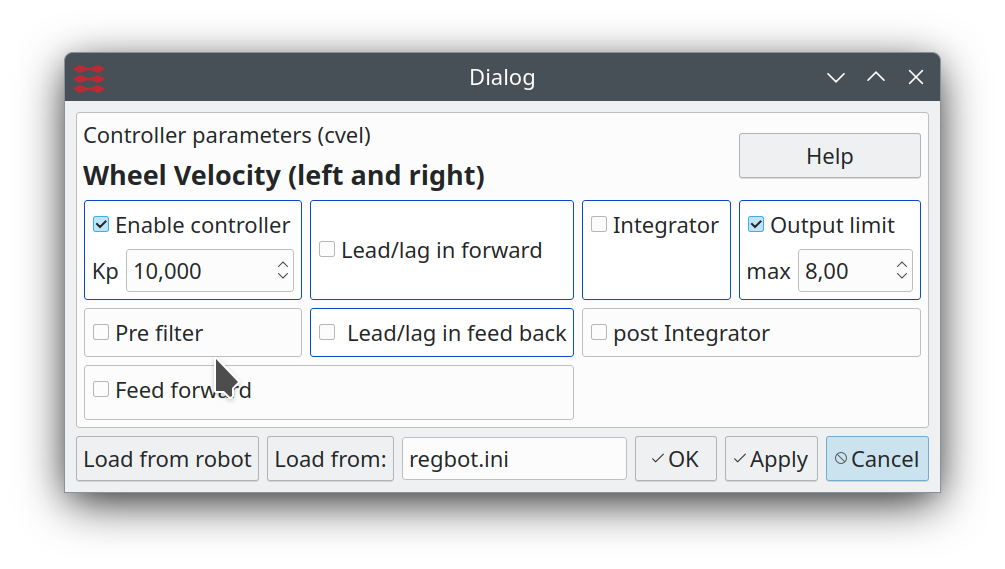Click the regbot.ini filename field

pyautogui.click(x=514, y=459)
